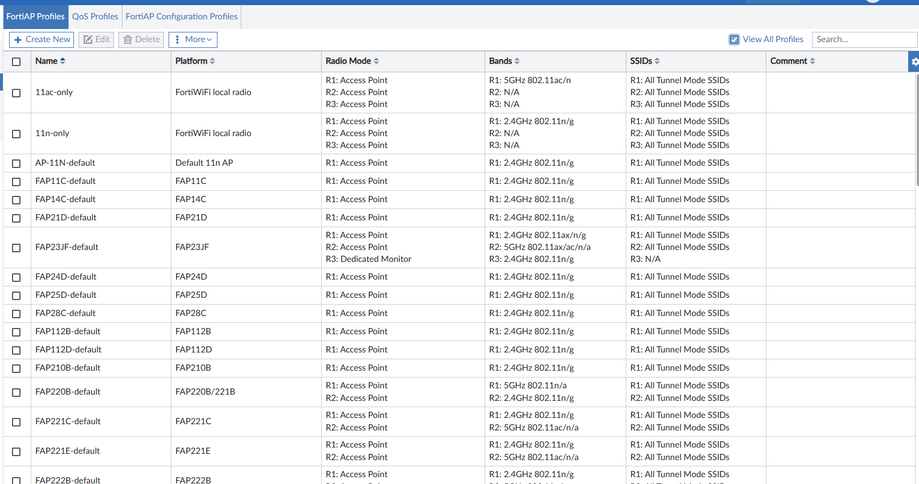
Task: Switch to the FortiAP Profiles tab
Action: 35,16
